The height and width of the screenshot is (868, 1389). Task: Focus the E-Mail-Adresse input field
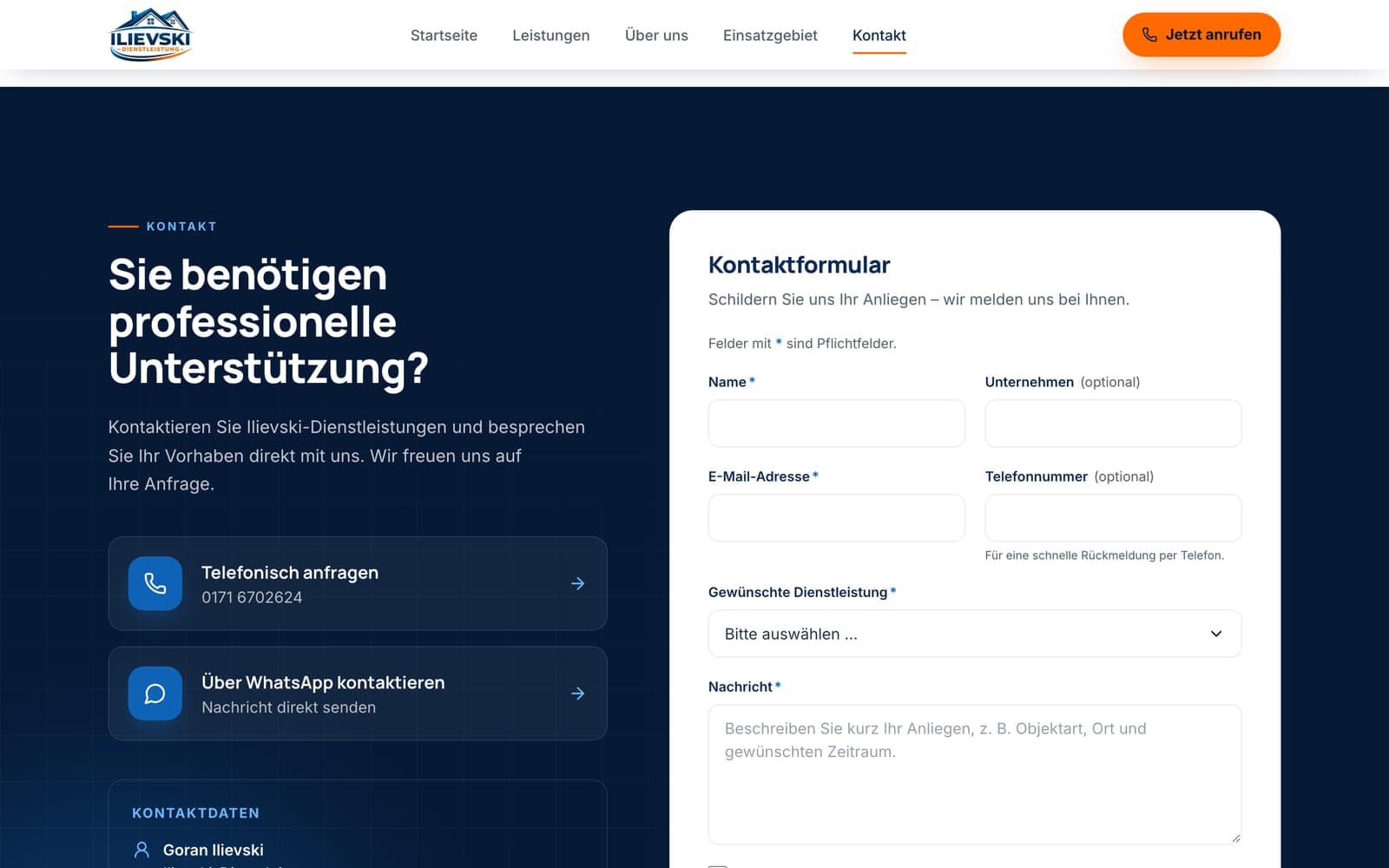[x=836, y=518]
